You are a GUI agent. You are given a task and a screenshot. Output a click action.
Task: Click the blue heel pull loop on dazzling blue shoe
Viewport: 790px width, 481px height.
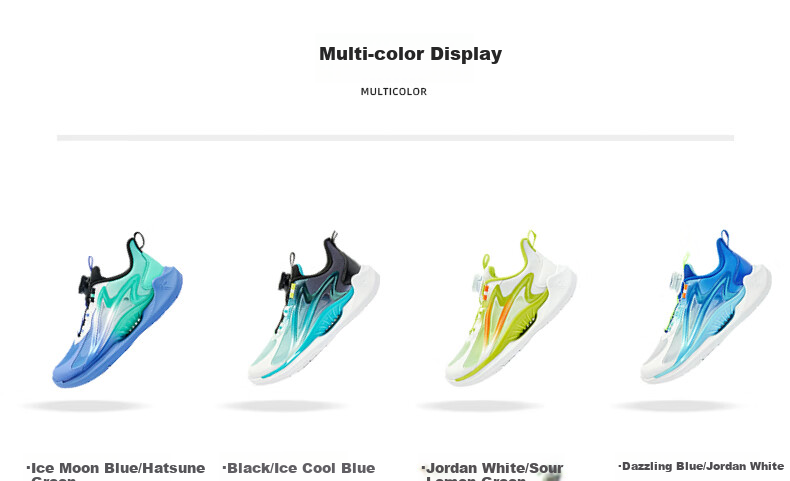[x=725, y=236]
